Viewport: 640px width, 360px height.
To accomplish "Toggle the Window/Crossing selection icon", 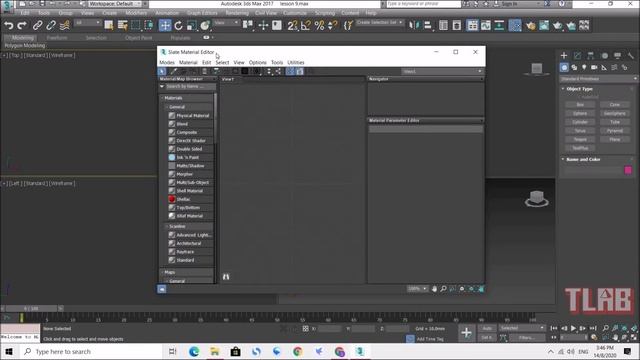I will click(x=149, y=25).
